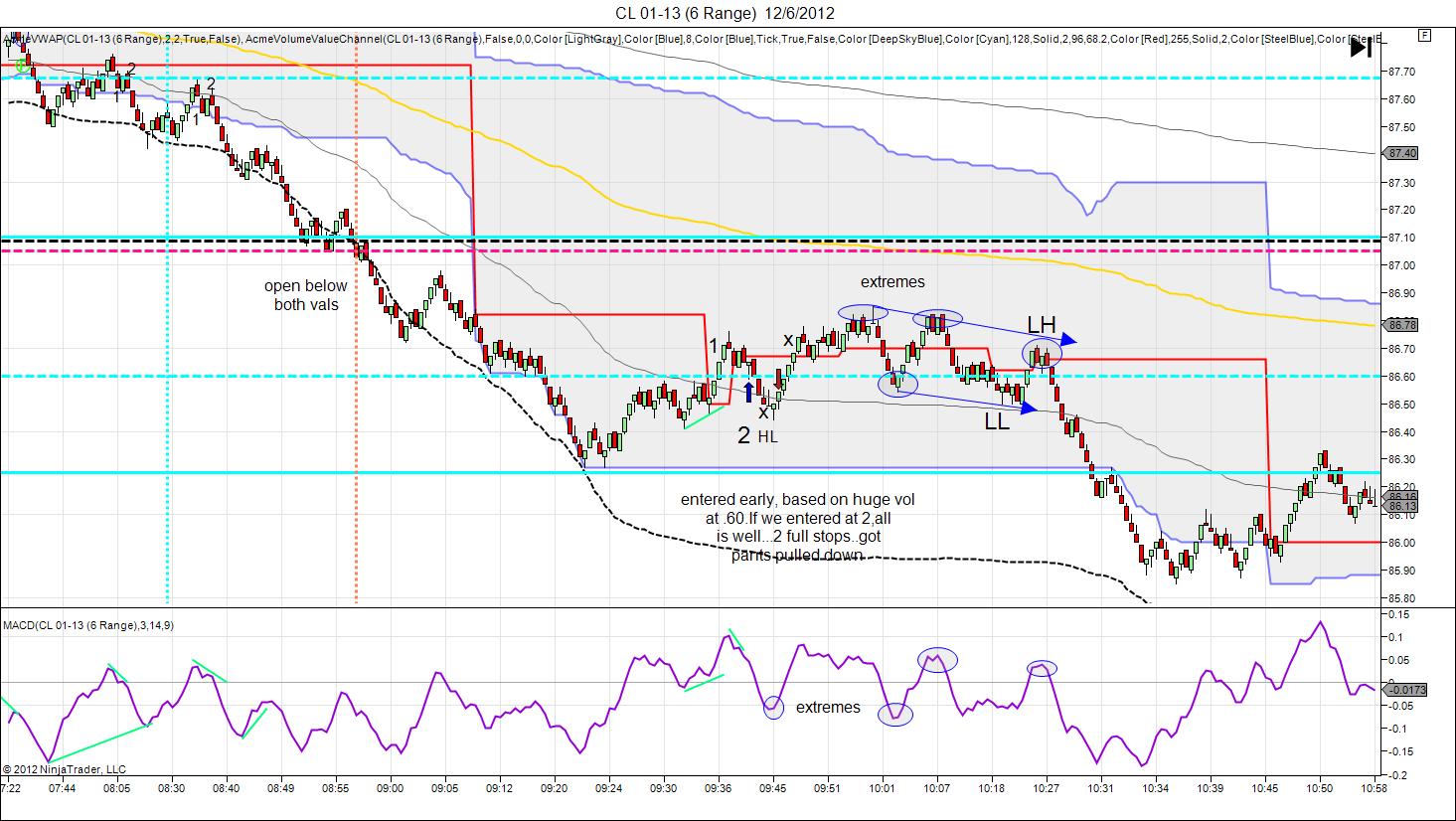Click the green circle marker on the chart
1456x821 pixels.
click(x=22, y=67)
